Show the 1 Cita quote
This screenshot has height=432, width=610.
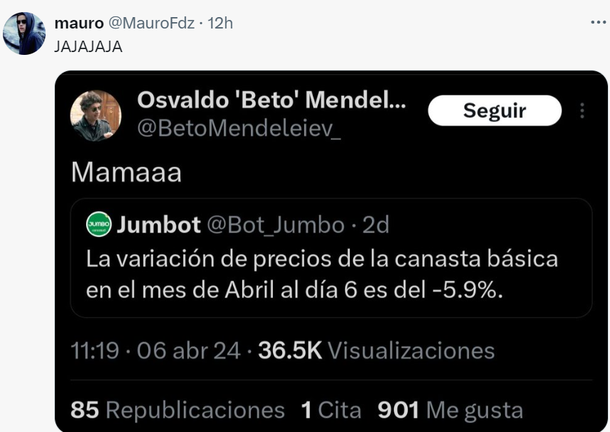pyautogui.click(x=332, y=410)
